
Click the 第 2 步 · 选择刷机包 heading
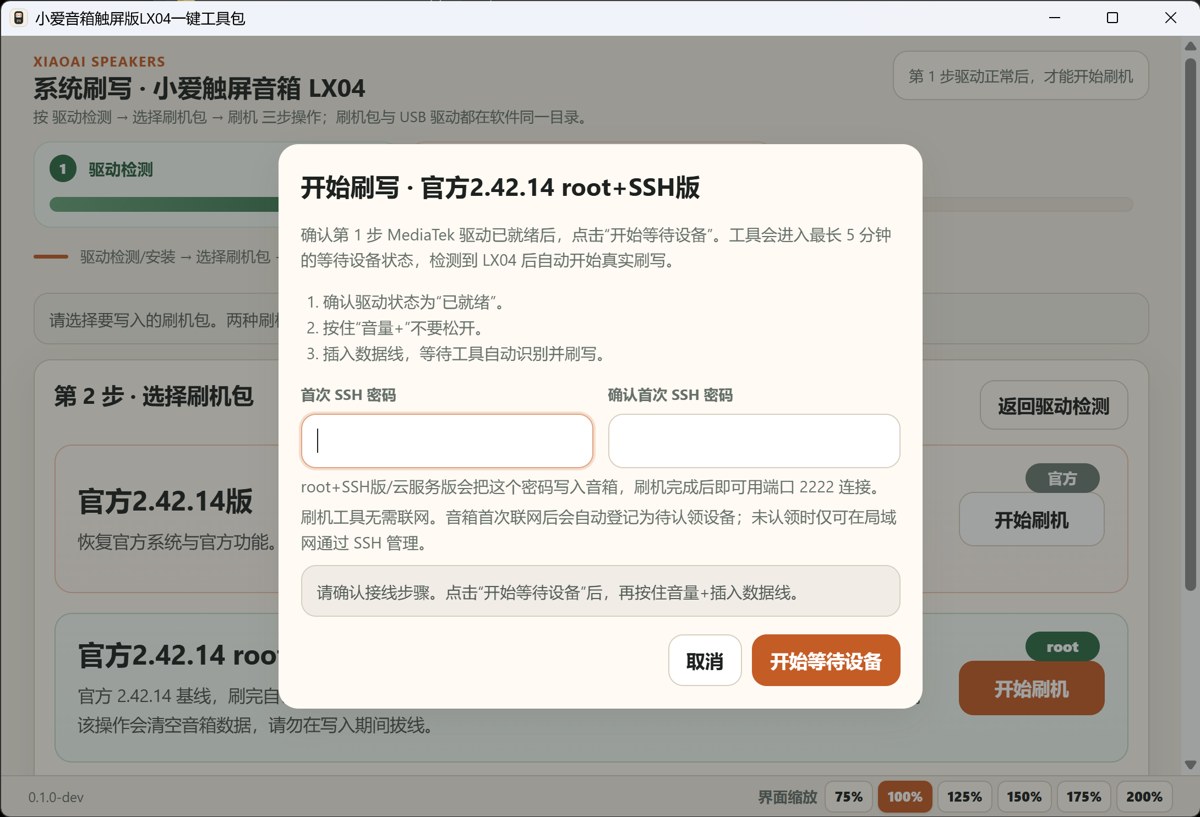tap(154, 396)
